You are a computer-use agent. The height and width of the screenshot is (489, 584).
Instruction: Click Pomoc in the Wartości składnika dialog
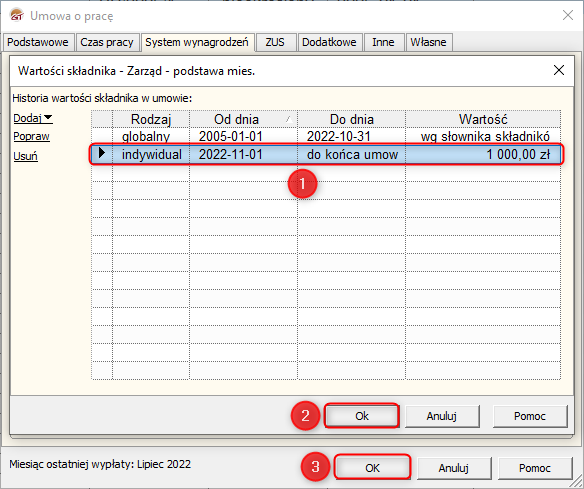530,416
